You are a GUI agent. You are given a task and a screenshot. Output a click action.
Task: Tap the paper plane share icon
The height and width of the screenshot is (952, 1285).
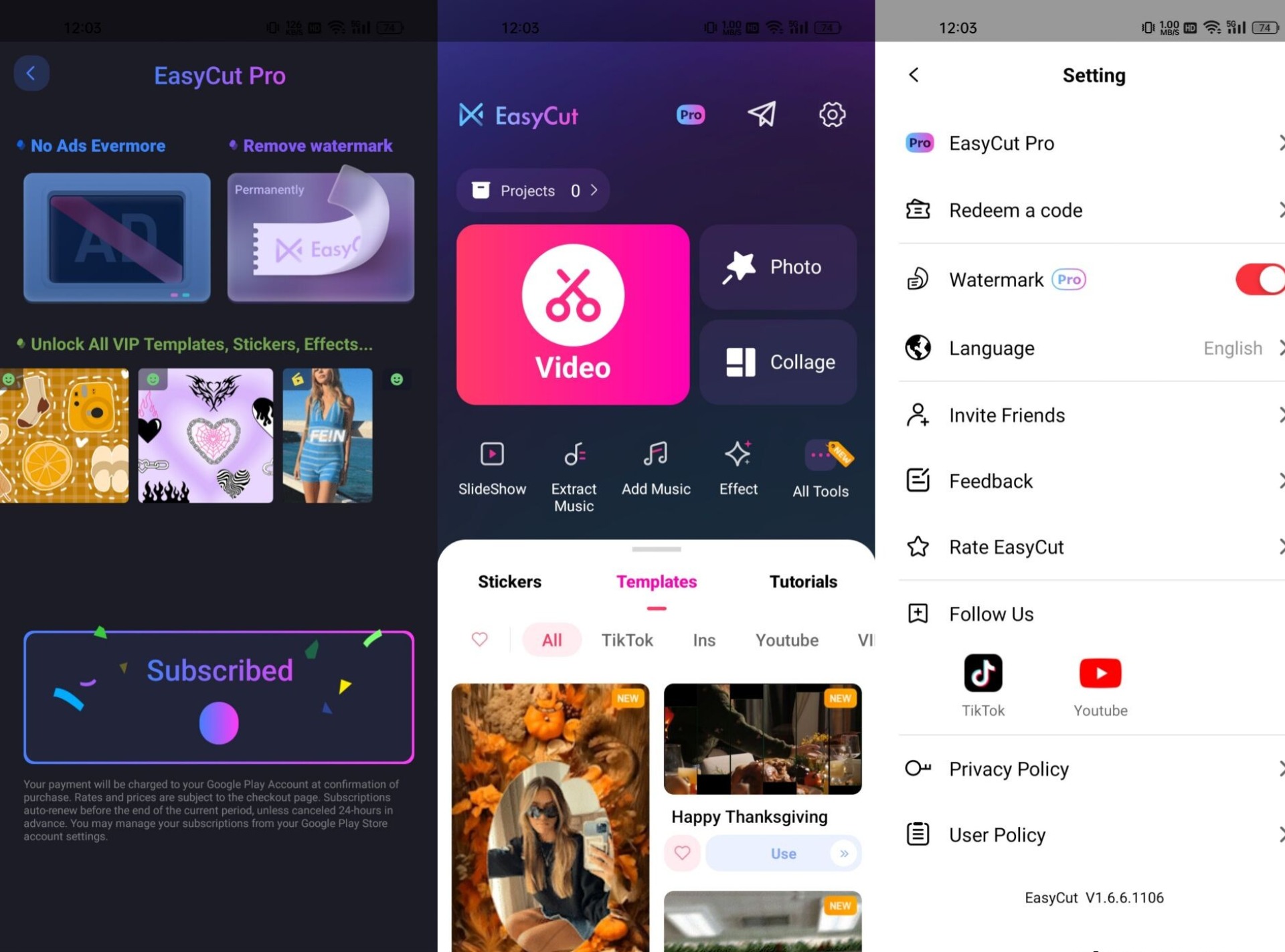coord(762,114)
